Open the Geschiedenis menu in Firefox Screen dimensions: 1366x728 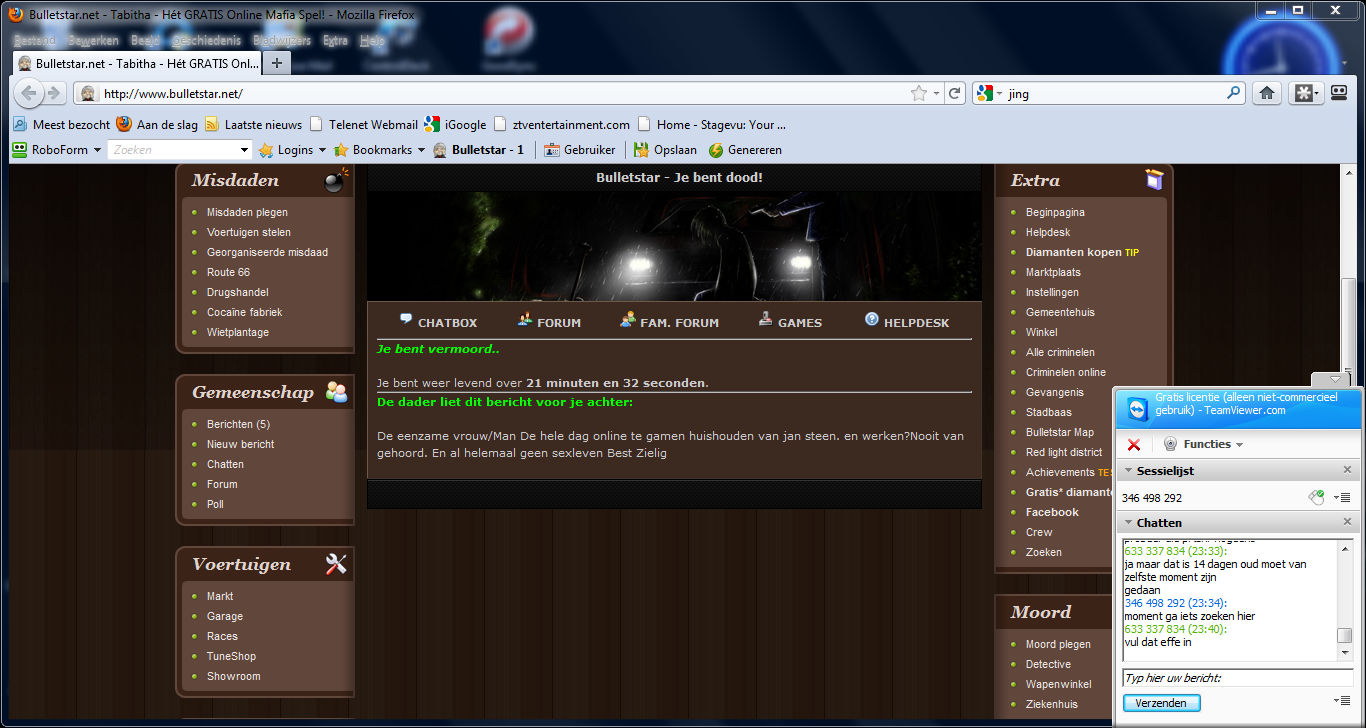[x=206, y=41]
